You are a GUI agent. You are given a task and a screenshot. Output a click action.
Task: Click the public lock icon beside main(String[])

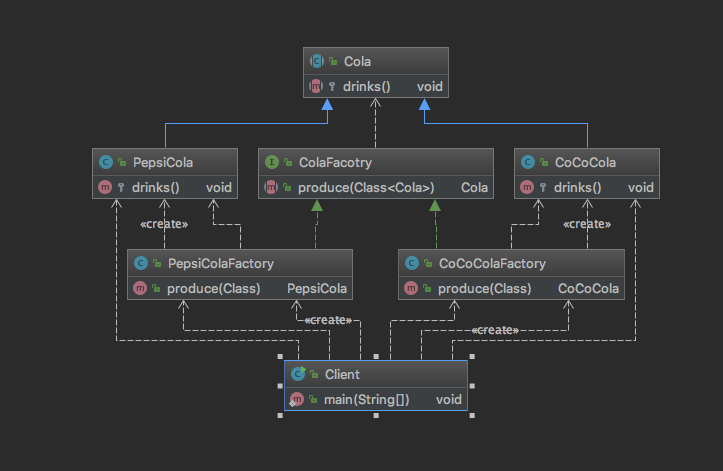coord(313,399)
